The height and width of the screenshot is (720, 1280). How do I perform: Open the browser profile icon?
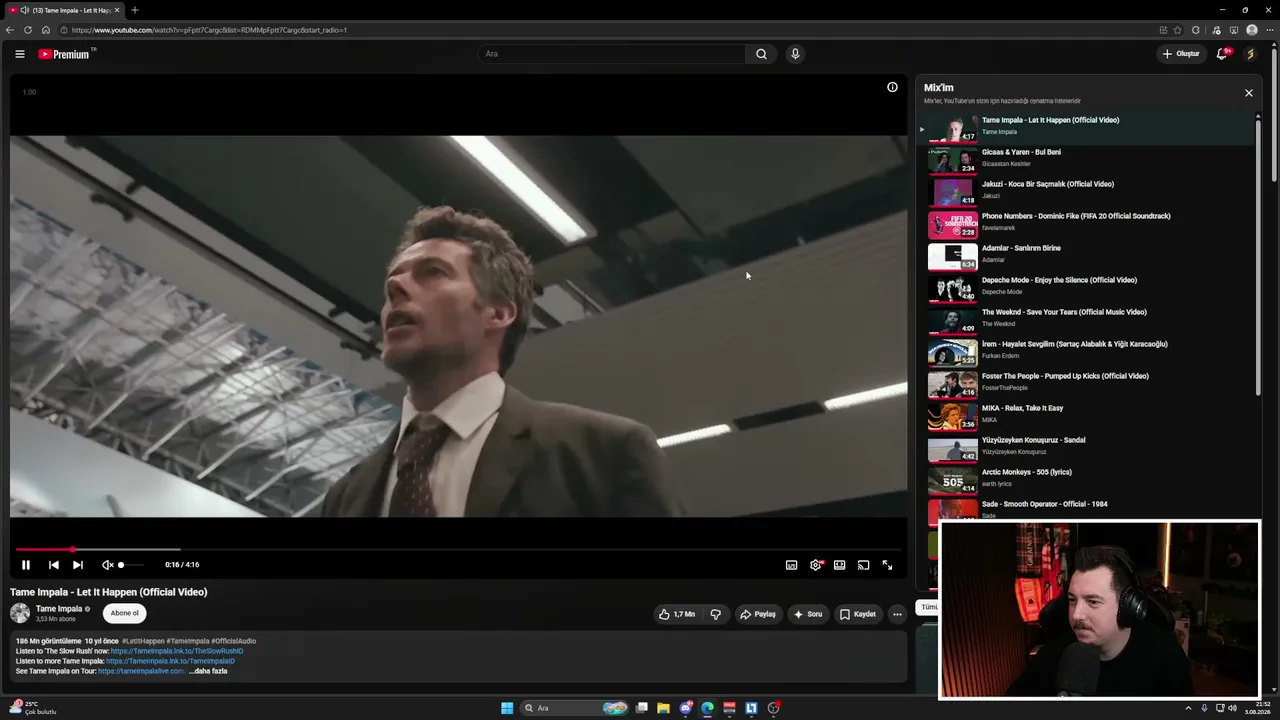1251,30
